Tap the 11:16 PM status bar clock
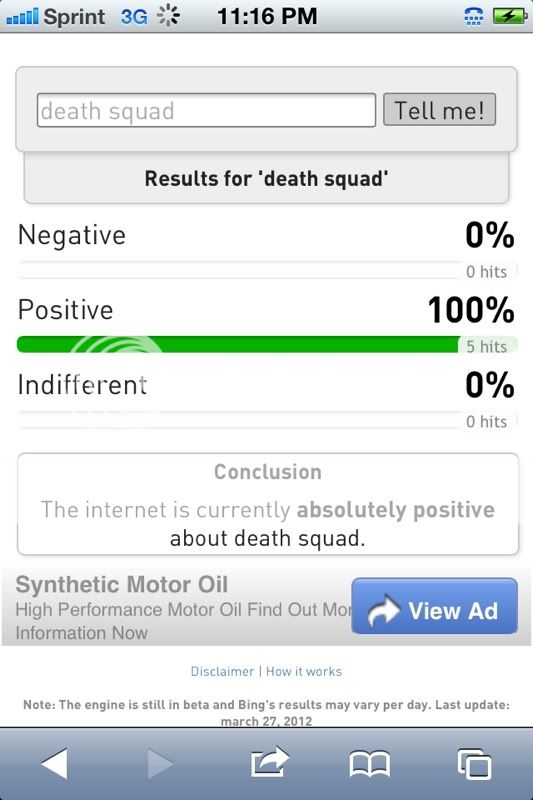Image resolution: width=533 pixels, height=800 pixels. [x=267, y=16]
